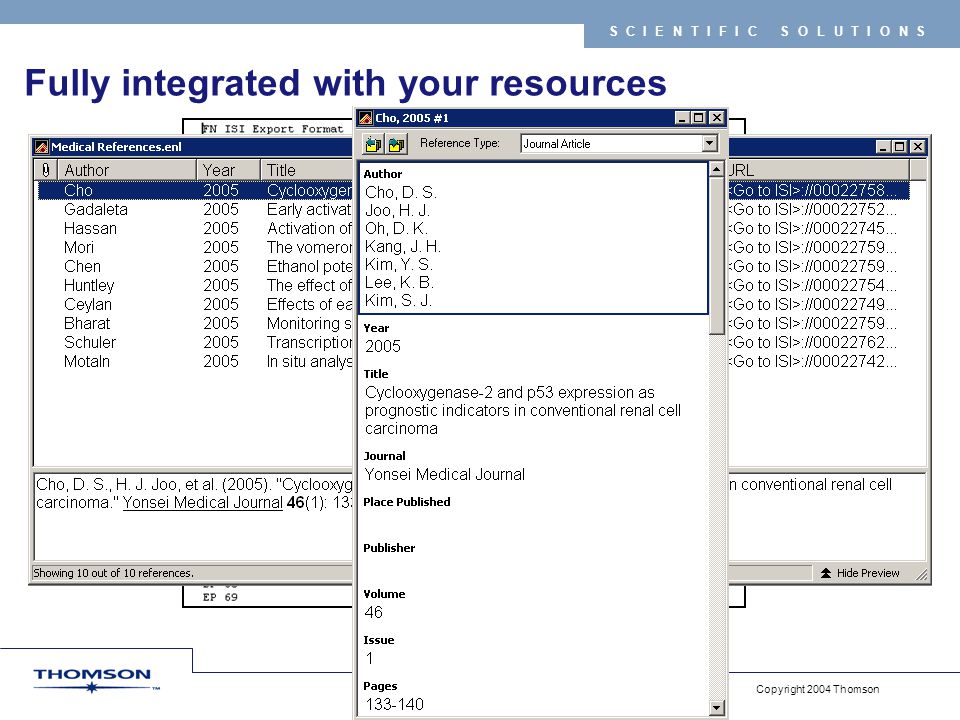Image resolution: width=960 pixels, height=720 pixels.
Task: Click the scroll down arrow in reference window
Action: 716,708
